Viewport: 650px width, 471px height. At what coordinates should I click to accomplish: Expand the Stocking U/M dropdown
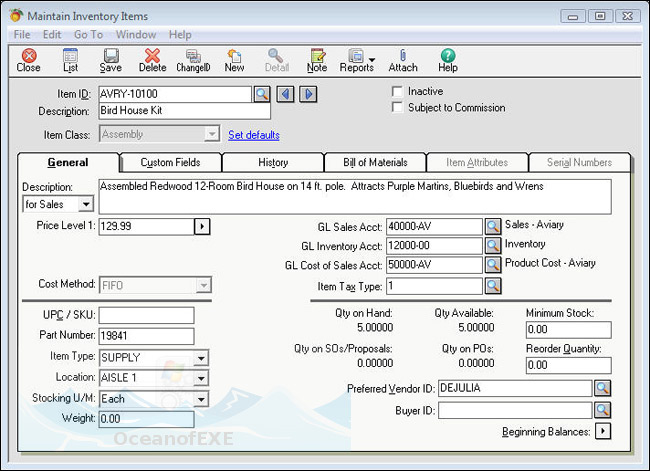point(202,399)
